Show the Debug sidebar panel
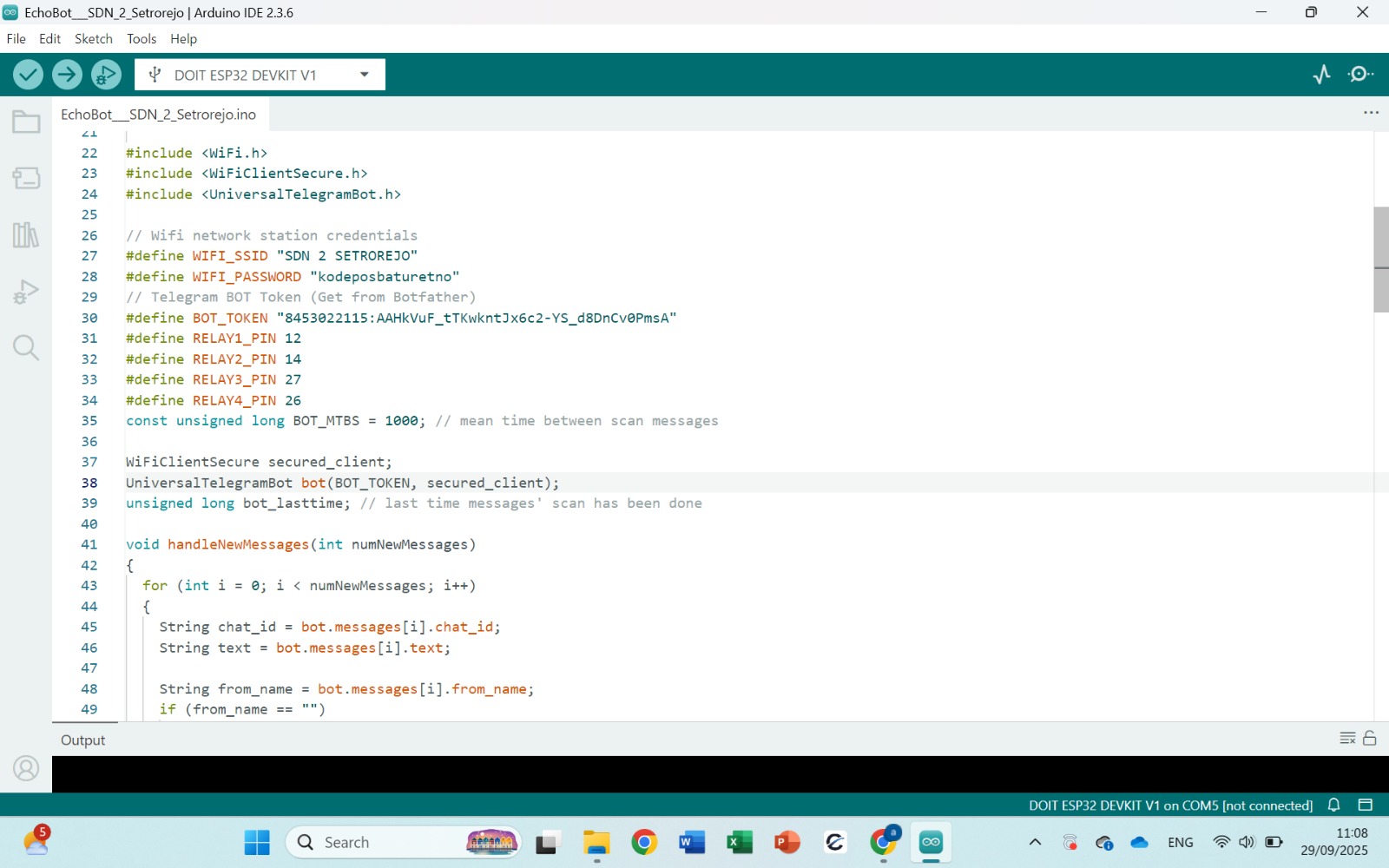Screen dimensions: 1389x868 [26, 292]
